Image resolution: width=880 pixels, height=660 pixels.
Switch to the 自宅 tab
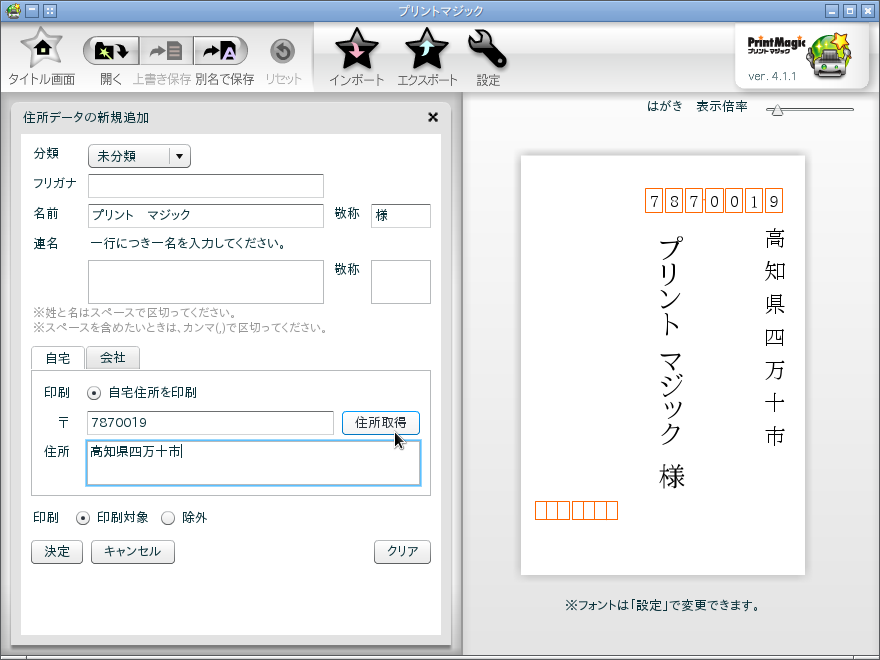[58, 358]
